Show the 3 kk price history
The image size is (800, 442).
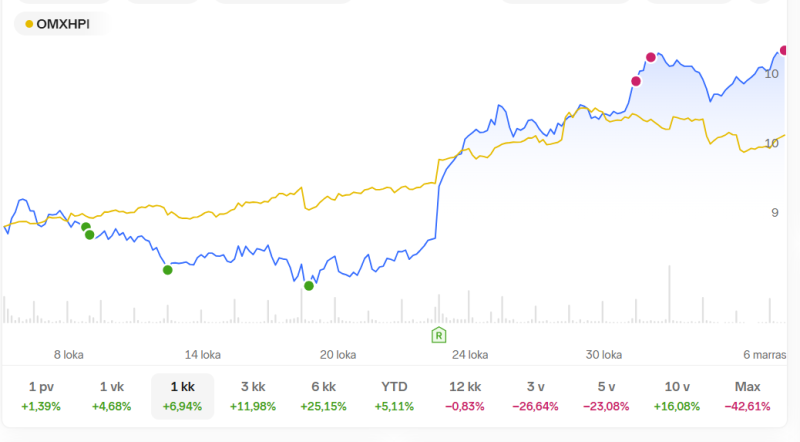click(x=252, y=396)
